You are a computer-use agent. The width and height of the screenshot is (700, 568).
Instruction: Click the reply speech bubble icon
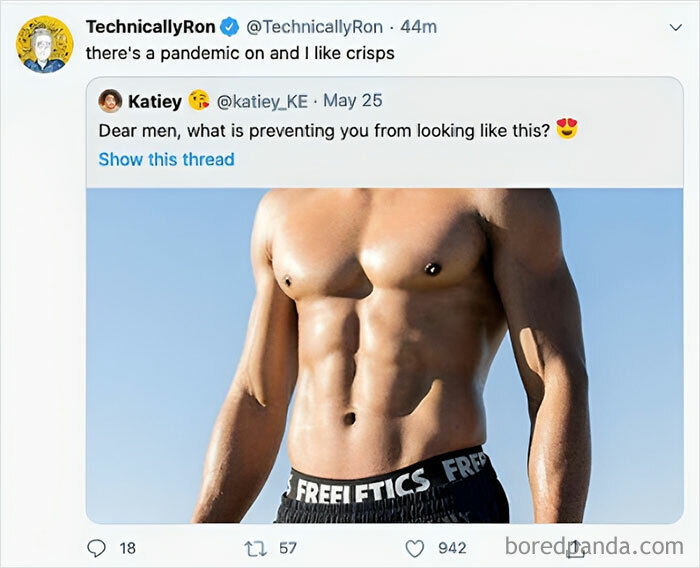(x=97, y=548)
